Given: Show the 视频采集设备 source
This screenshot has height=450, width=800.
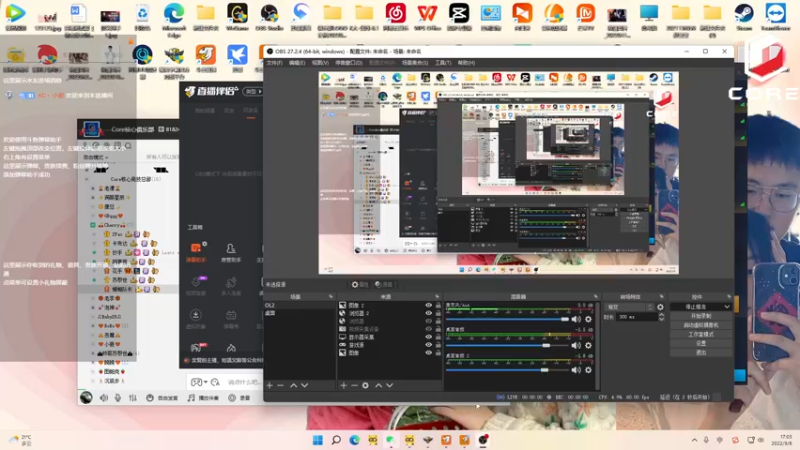Looking at the screenshot, I should [429, 329].
